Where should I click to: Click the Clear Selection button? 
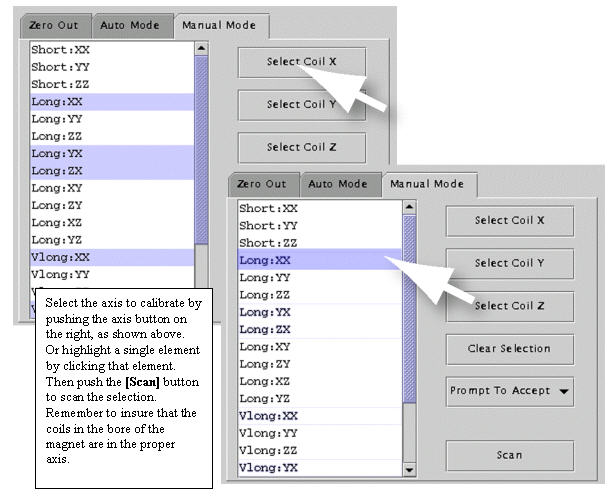point(509,349)
